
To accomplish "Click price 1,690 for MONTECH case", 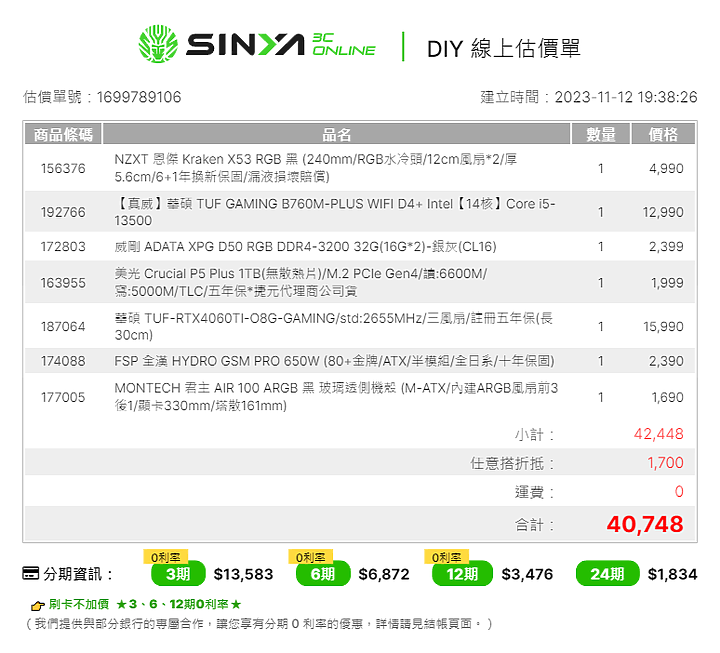I will pyautogui.click(x=668, y=397).
